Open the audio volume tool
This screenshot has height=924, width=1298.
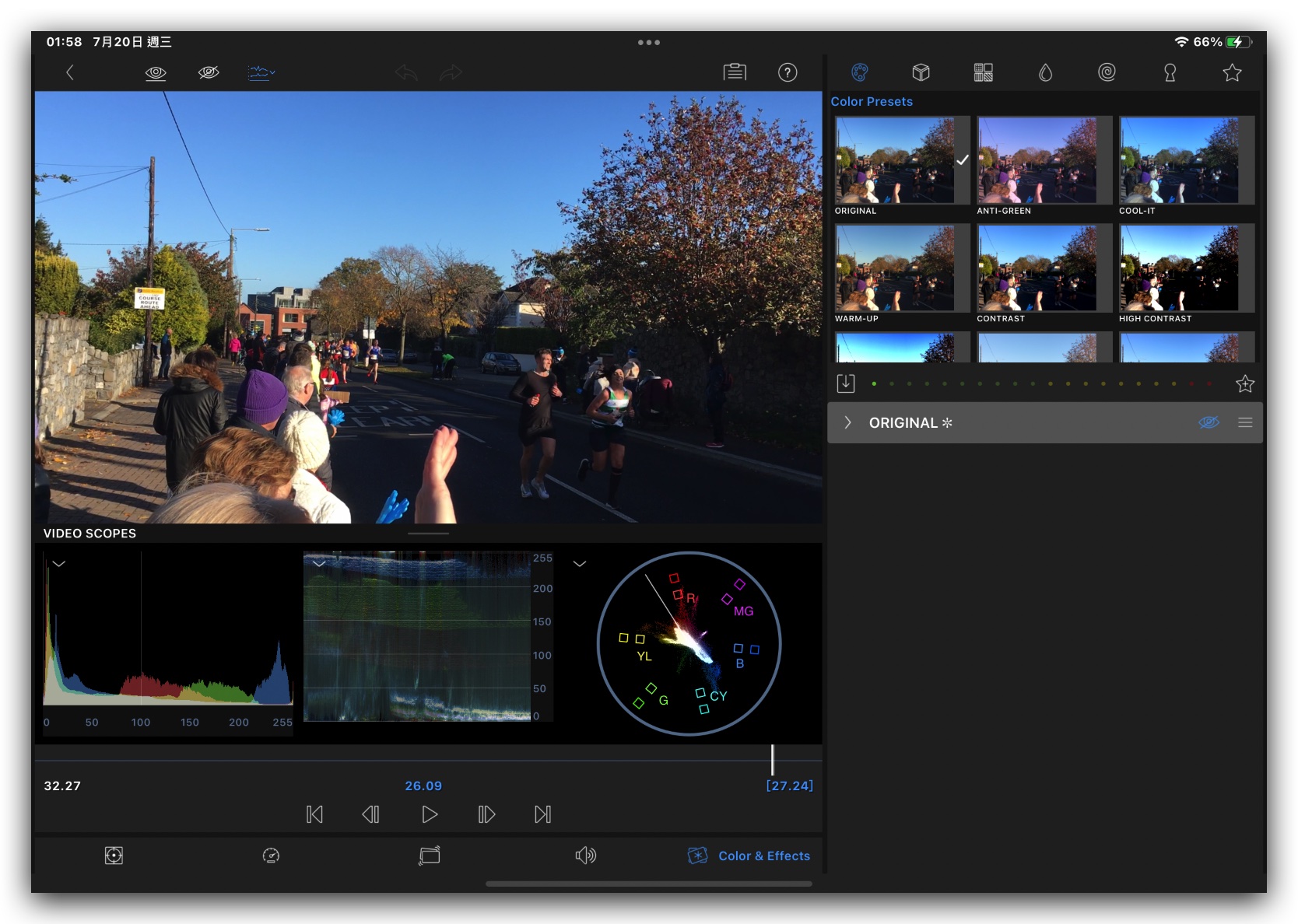(586, 856)
